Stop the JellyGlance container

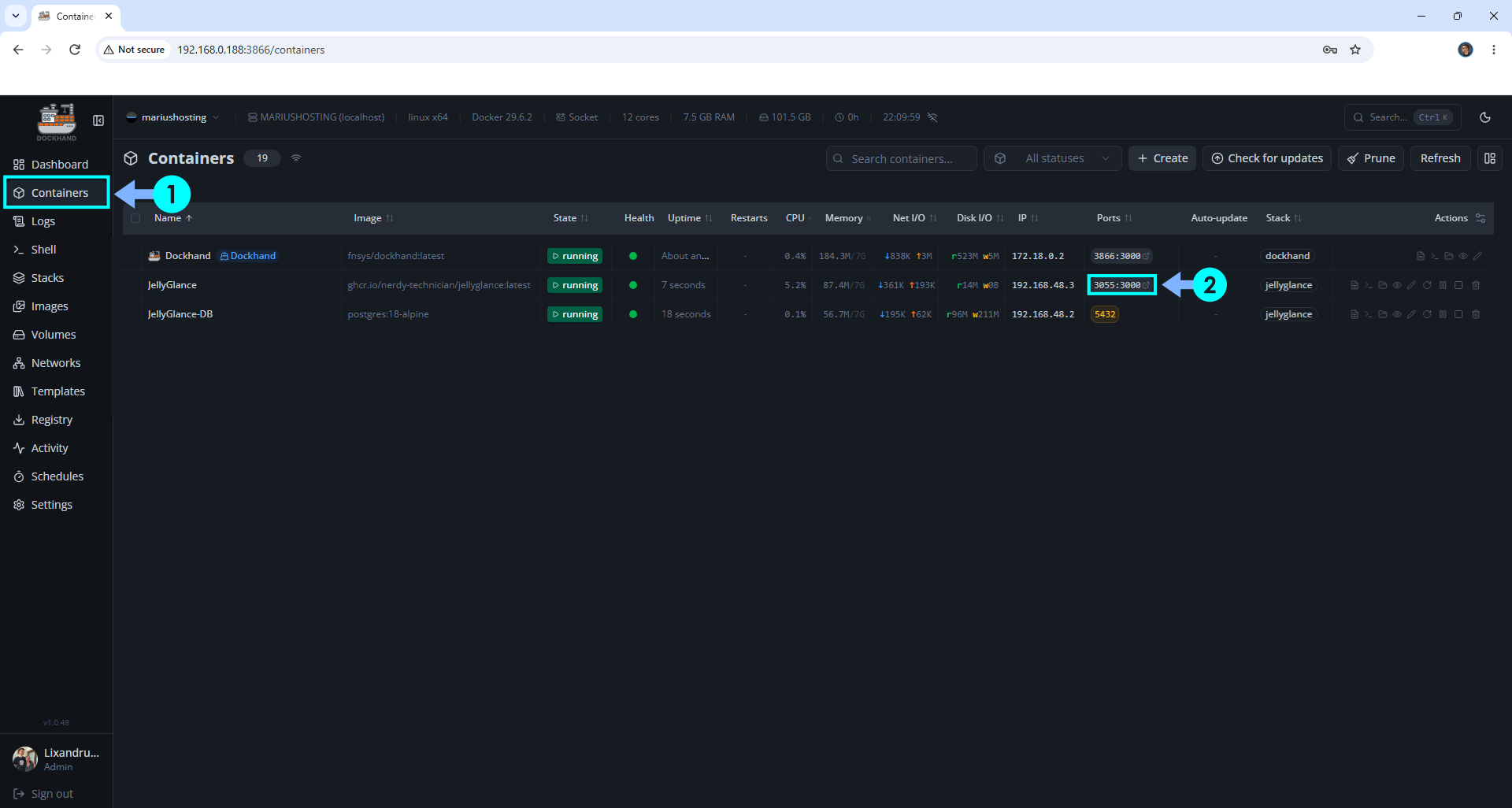click(1458, 285)
